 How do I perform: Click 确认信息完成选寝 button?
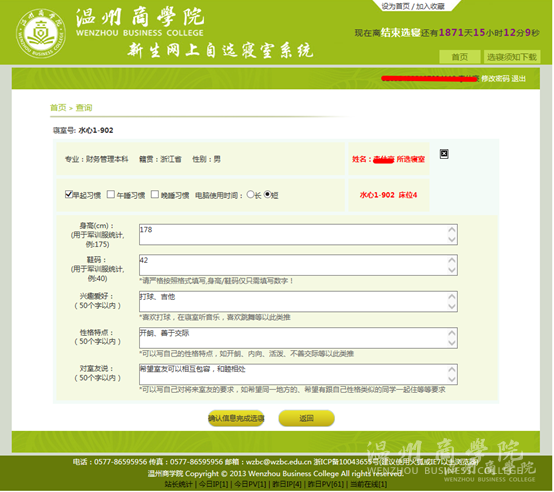(236, 419)
